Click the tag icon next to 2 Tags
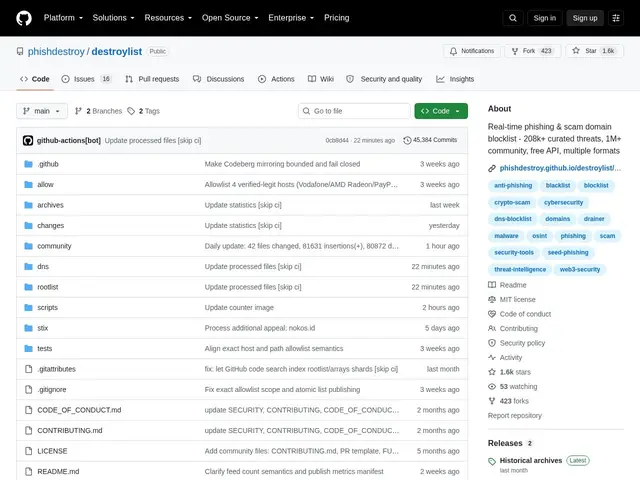Image resolution: width=640 pixels, height=480 pixels. 131,111
